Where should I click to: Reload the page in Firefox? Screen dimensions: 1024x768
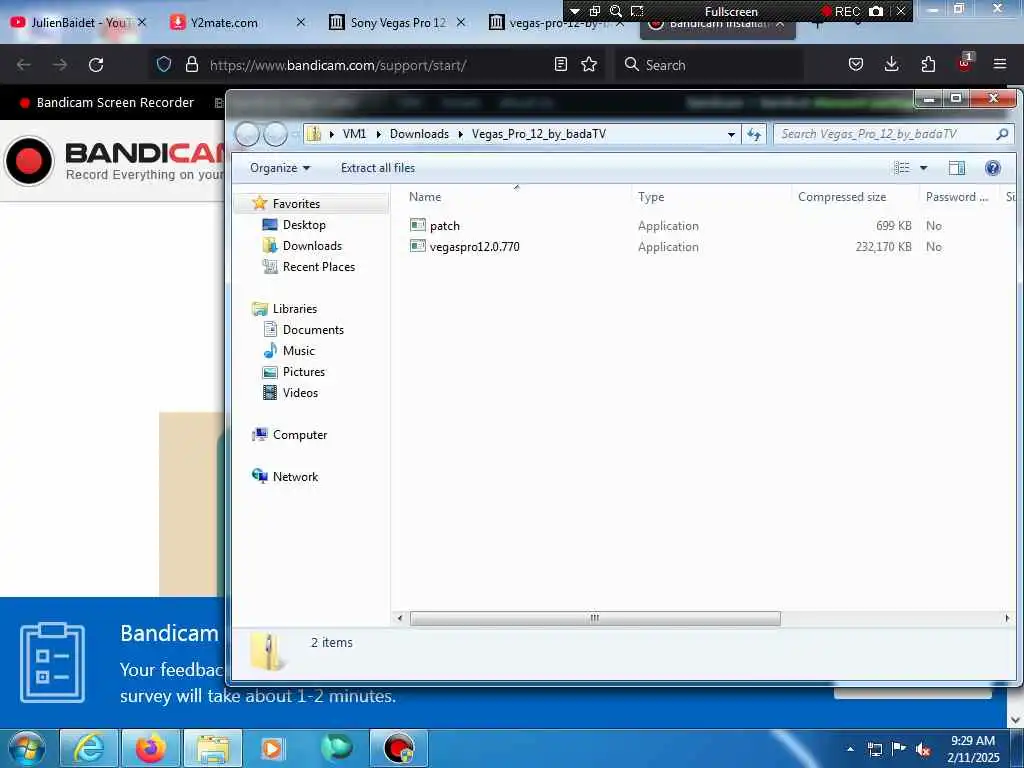[96, 65]
